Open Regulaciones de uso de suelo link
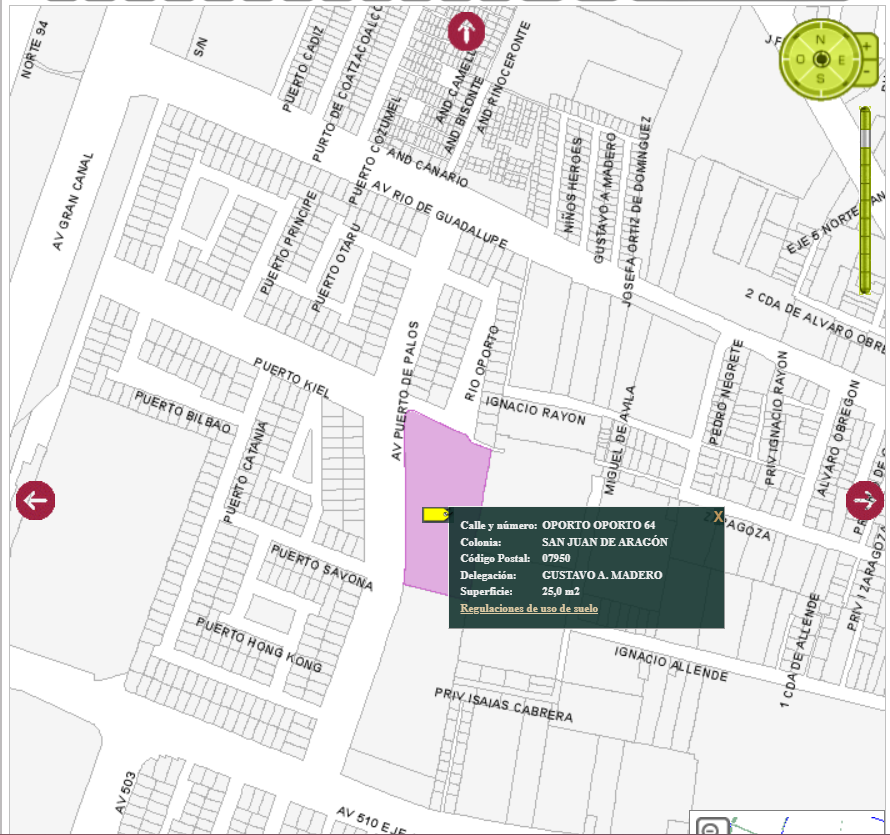This screenshot has width=890, height=835. point(529,608)
